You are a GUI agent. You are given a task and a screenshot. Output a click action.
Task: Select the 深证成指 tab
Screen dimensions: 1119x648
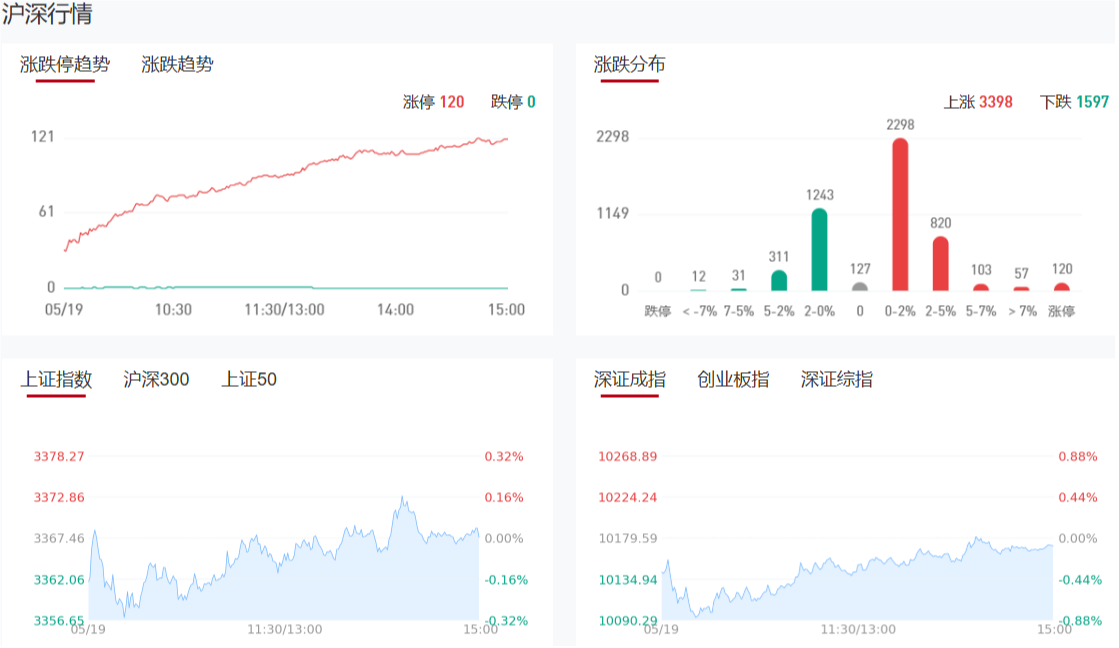coord(629,380)
